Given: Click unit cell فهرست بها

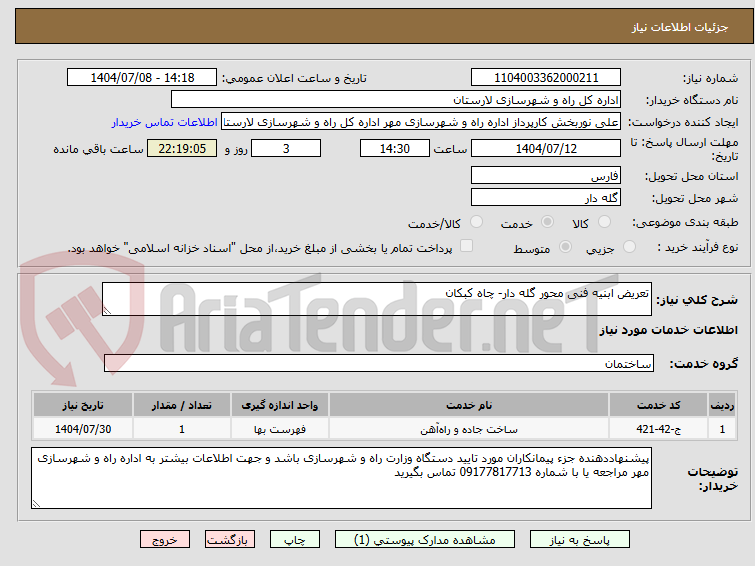Looking at the screenshot, I should coord(280,429).
